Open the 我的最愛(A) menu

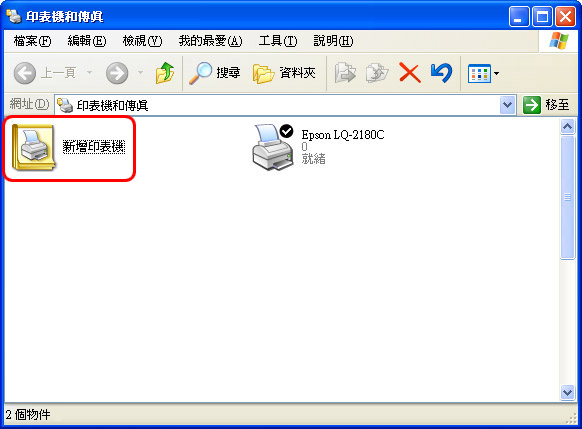point(210,41)
